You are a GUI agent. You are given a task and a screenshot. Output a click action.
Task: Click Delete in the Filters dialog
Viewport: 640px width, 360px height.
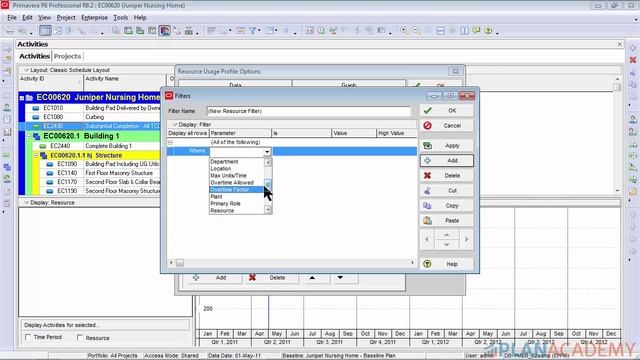pyautogui.click(x=447, y=176)
